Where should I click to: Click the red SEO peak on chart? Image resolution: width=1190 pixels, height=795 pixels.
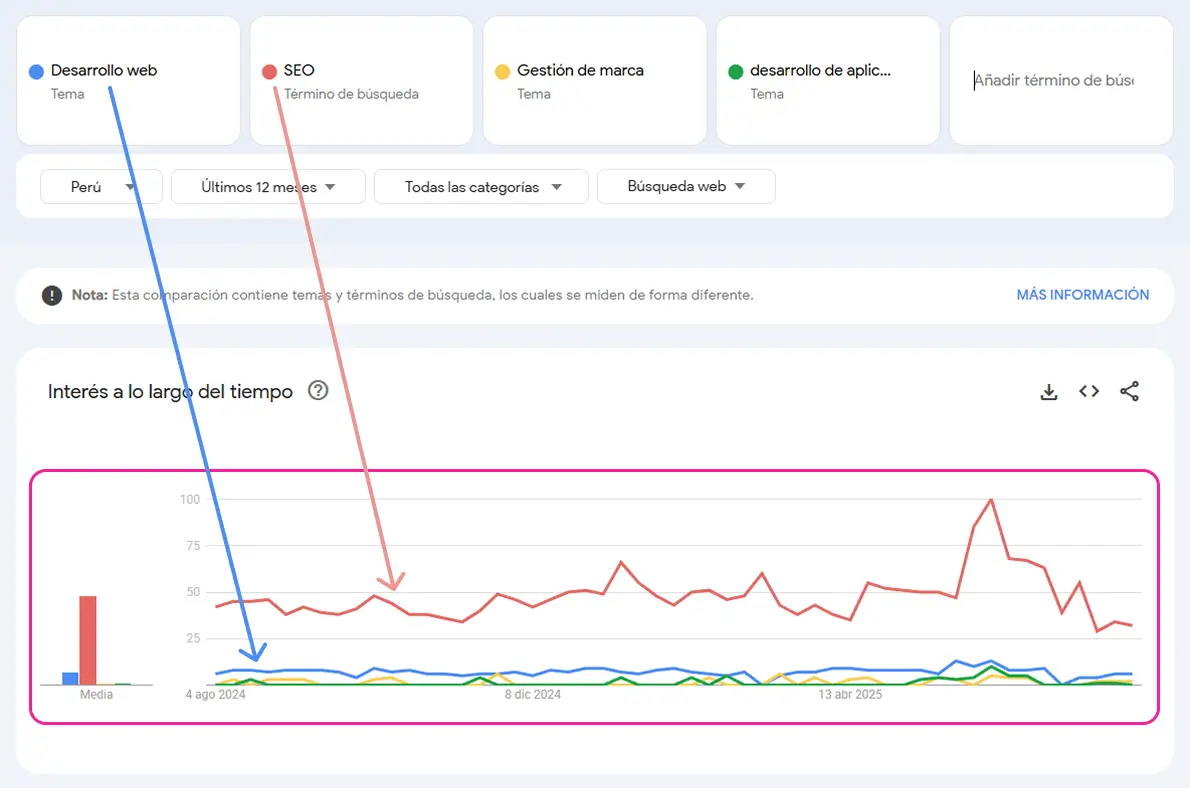tap(991, 500)
